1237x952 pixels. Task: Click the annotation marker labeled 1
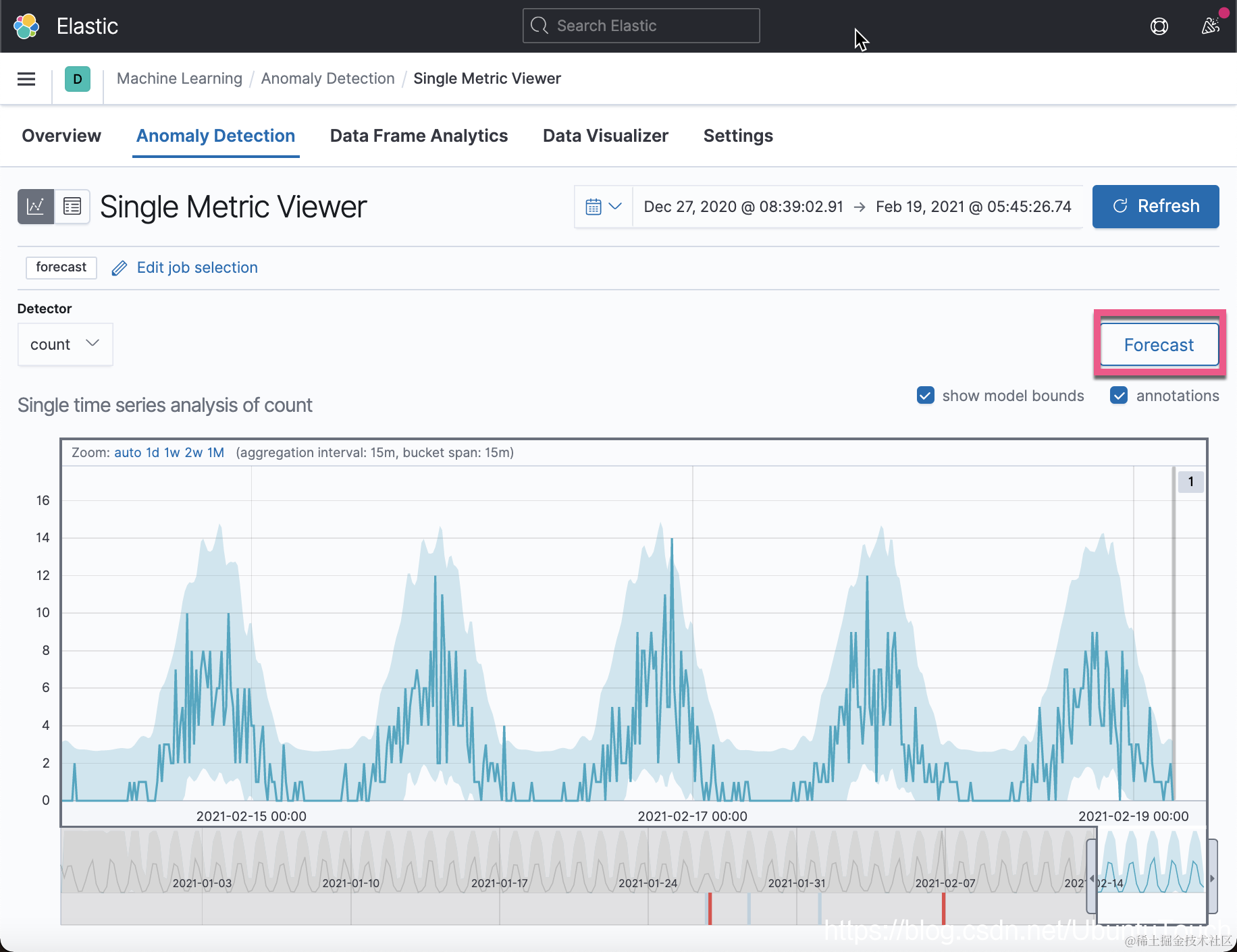(x=1191, y=482)
